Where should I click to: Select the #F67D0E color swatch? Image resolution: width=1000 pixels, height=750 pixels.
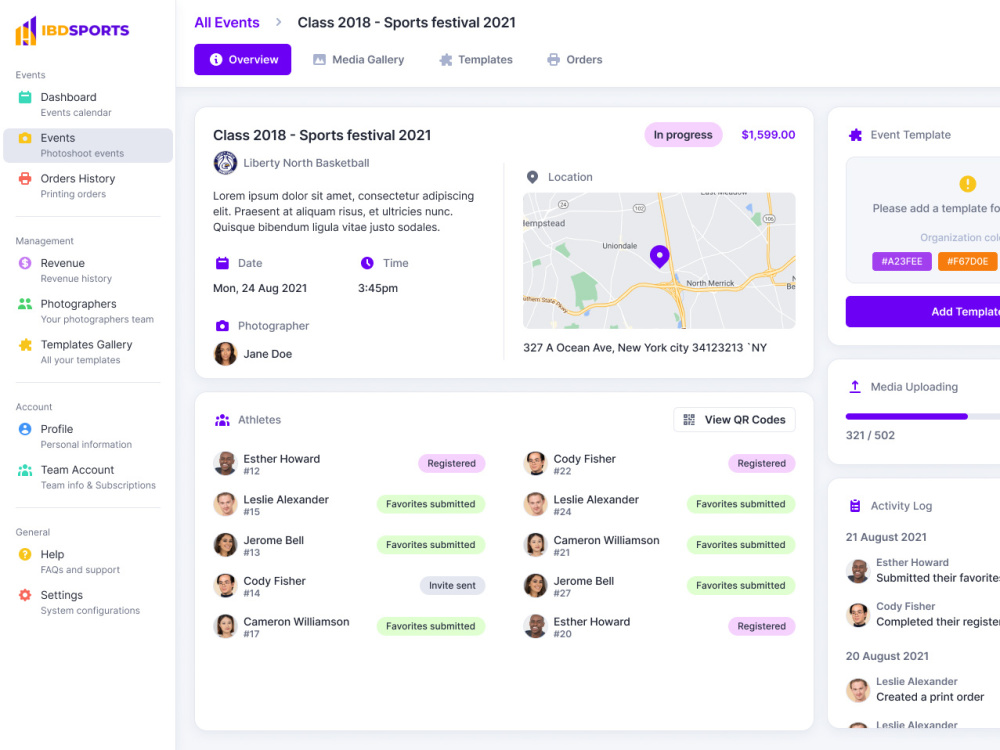pos(967,261)
